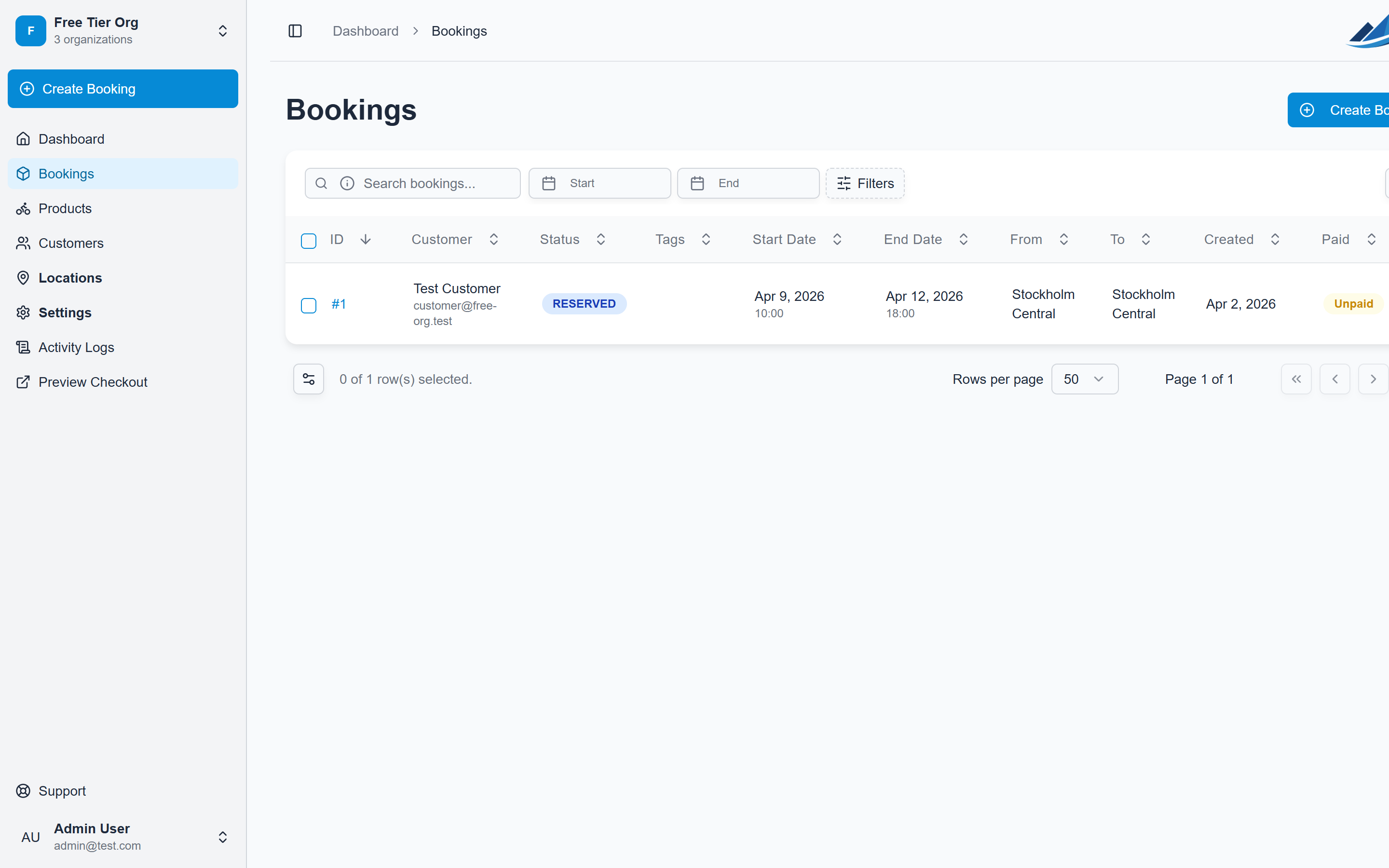Expand the organization switcher
This screenshot has height=868, width=1389.
coord(223,31)
